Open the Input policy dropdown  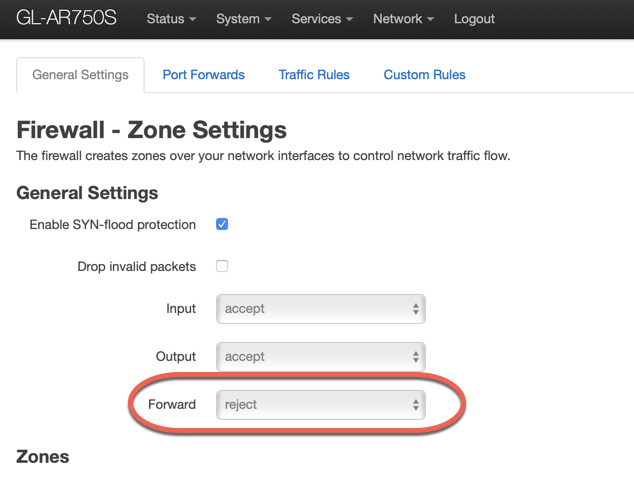click(x=320, y=309)
